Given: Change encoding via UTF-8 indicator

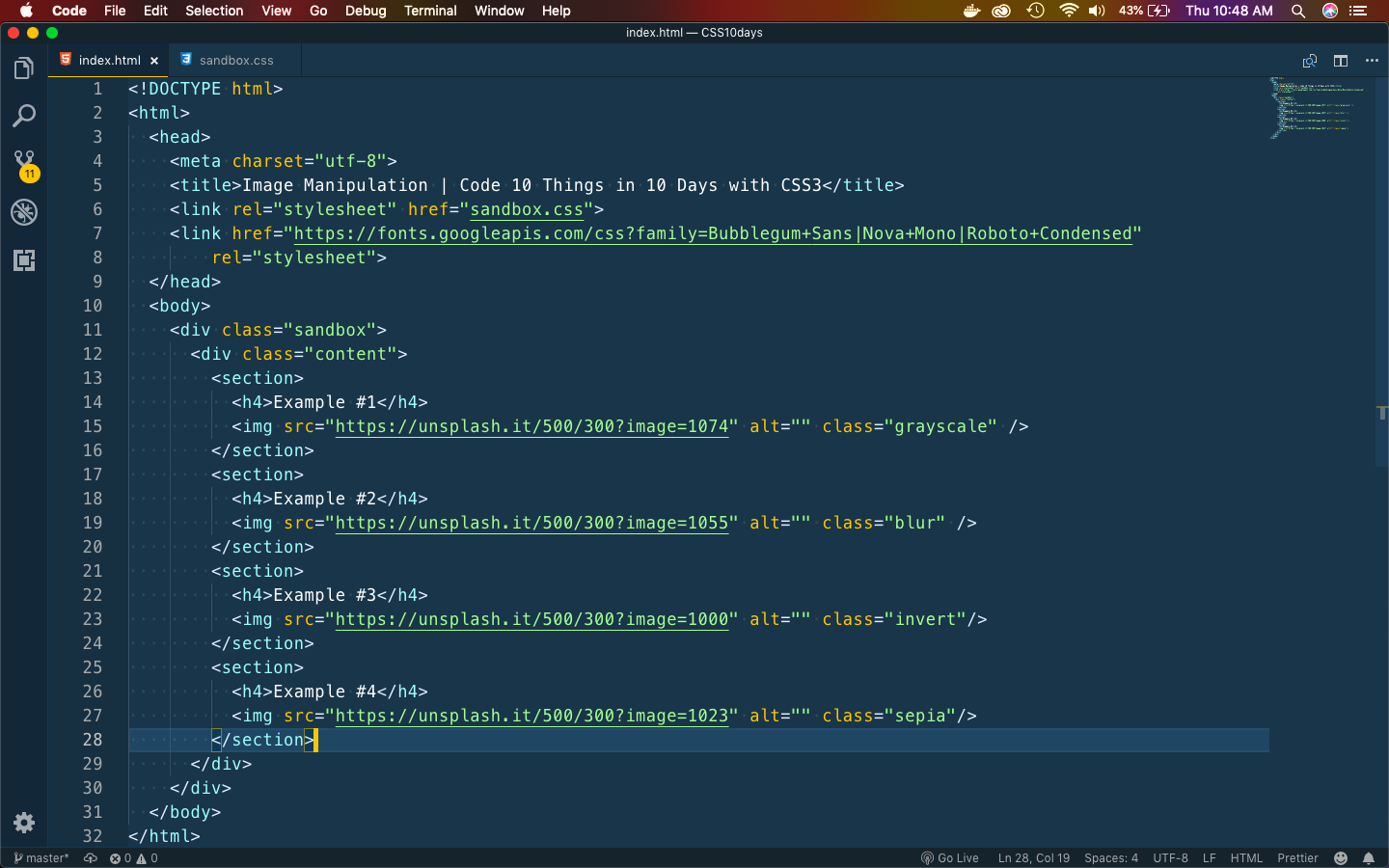Looking at the screenshot, I should pos(1171,858).
